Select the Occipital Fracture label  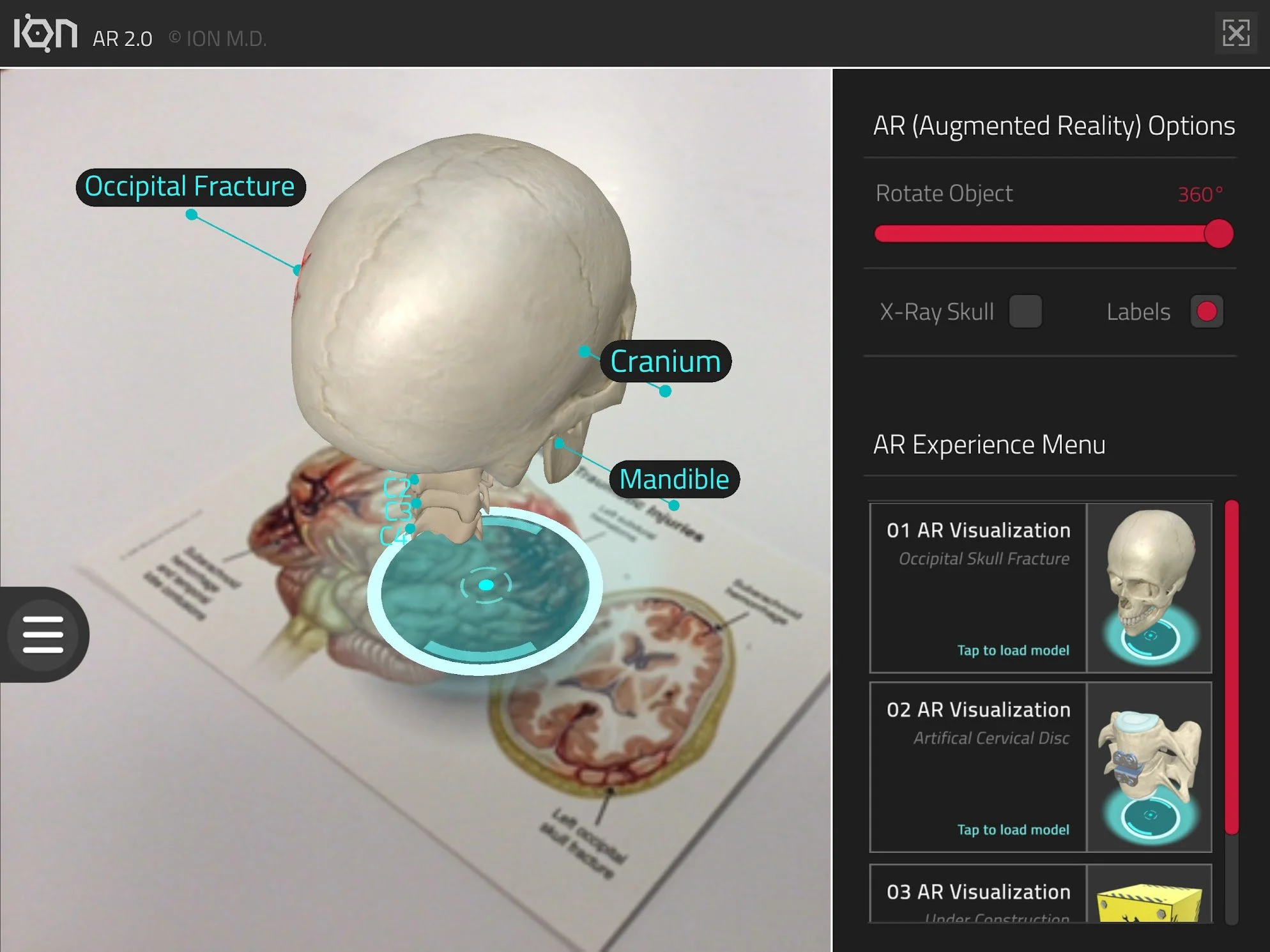click(190, 187)
